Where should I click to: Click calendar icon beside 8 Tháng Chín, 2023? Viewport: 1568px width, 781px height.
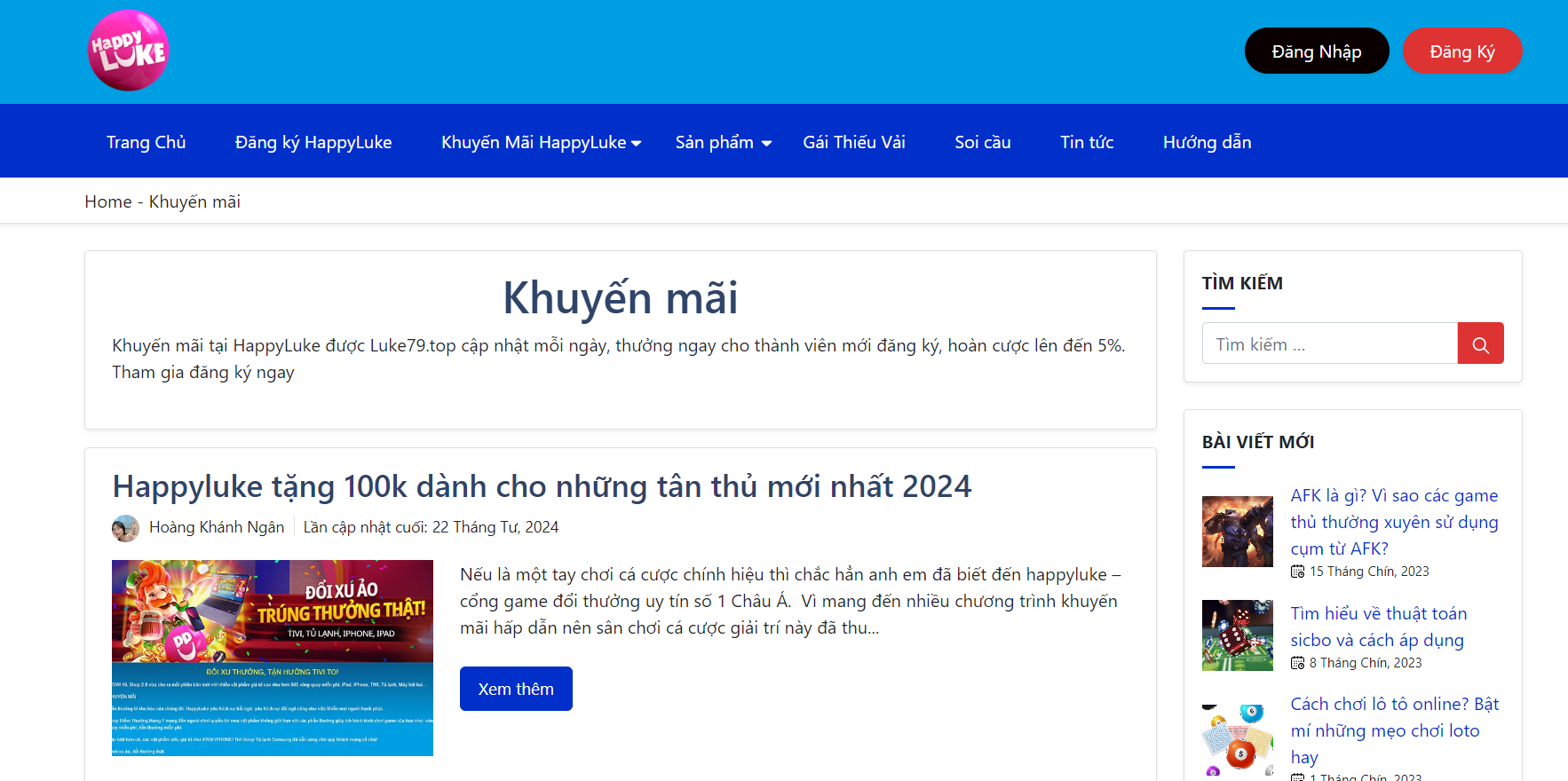coord(1297,663)
